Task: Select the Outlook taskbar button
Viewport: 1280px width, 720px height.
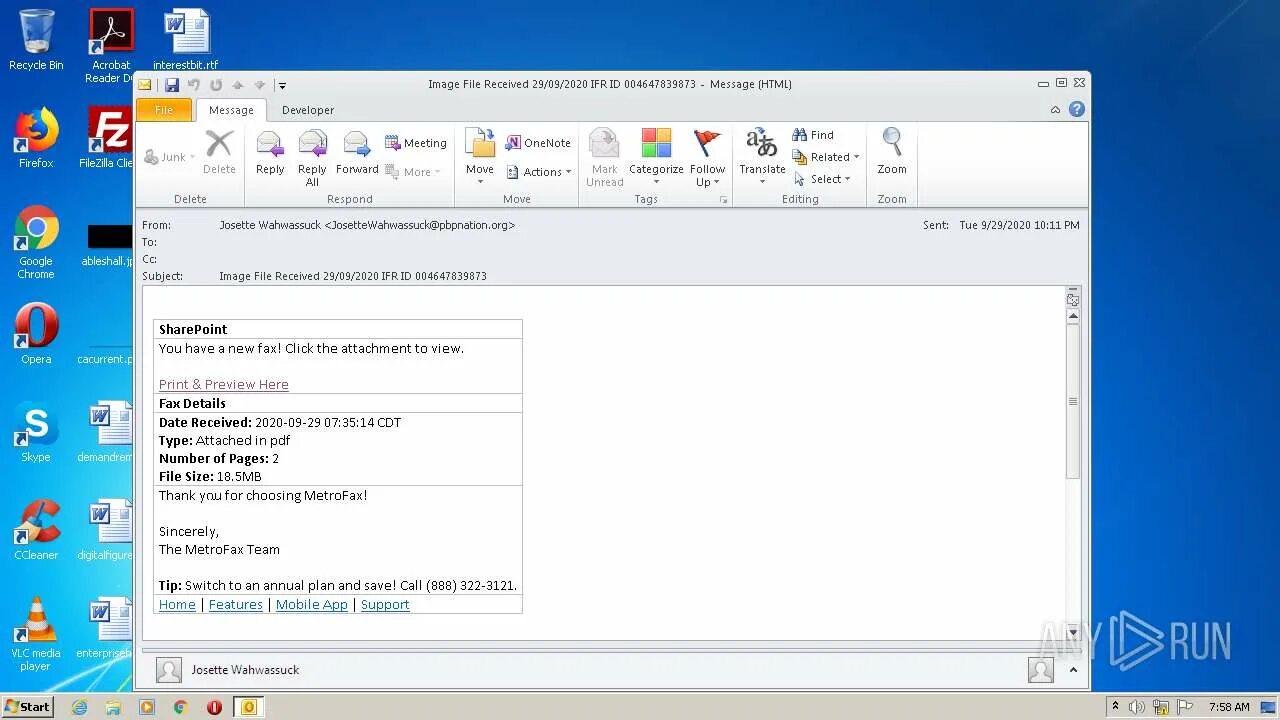Action: [x=249, y=707]
